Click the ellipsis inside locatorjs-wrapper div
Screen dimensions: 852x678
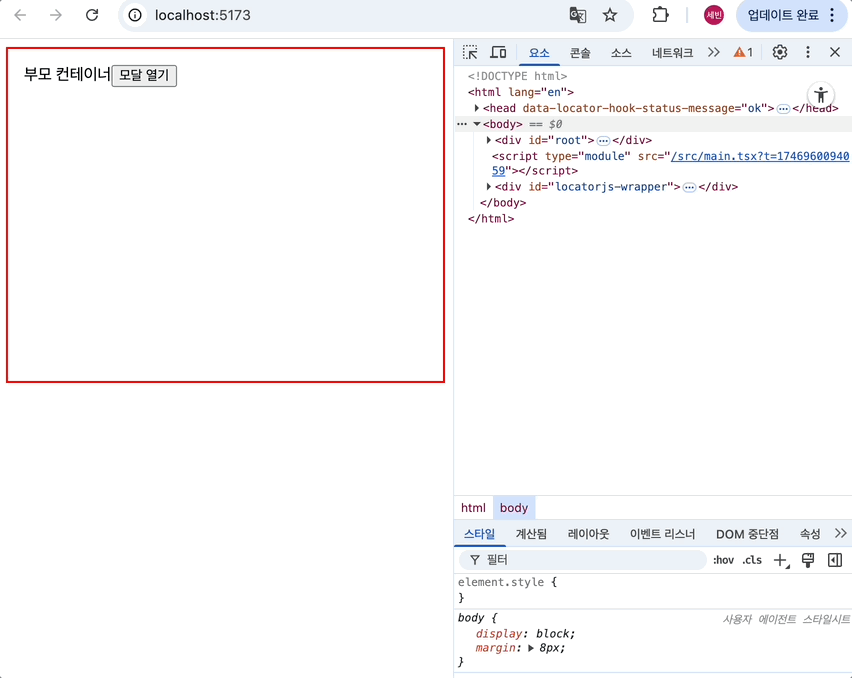[x=689, y=187]
